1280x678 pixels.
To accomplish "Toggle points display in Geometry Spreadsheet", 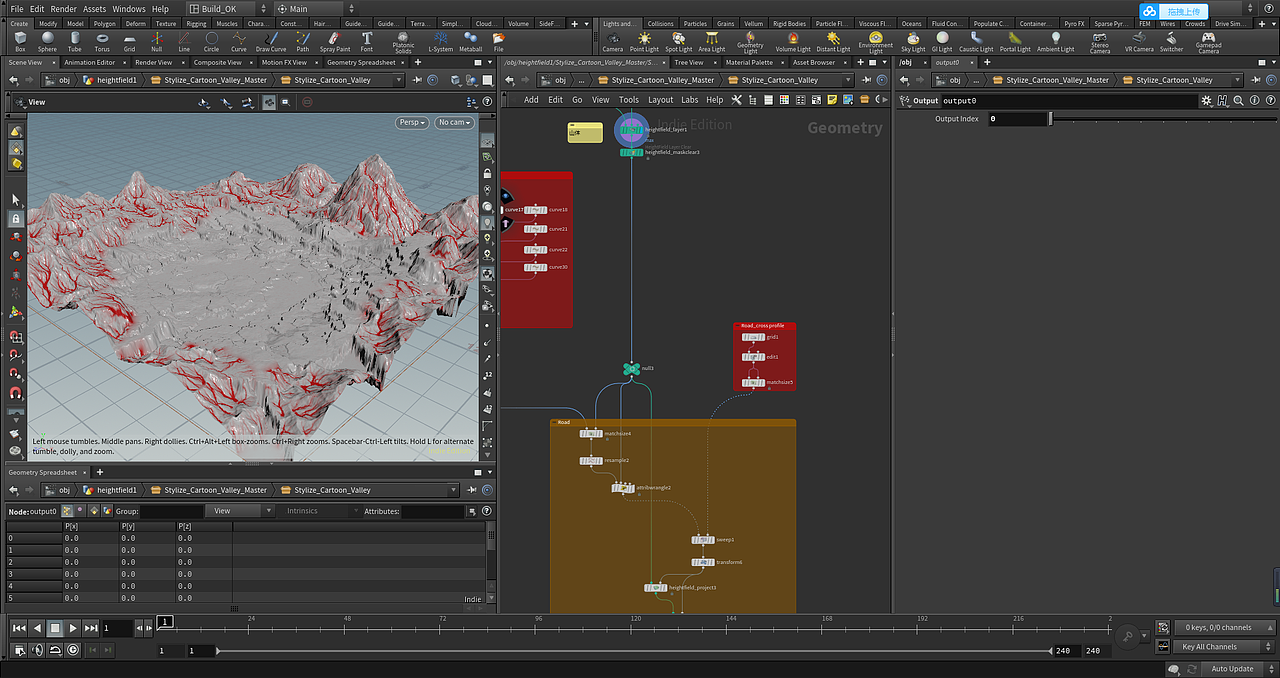I will pos(67,511).
